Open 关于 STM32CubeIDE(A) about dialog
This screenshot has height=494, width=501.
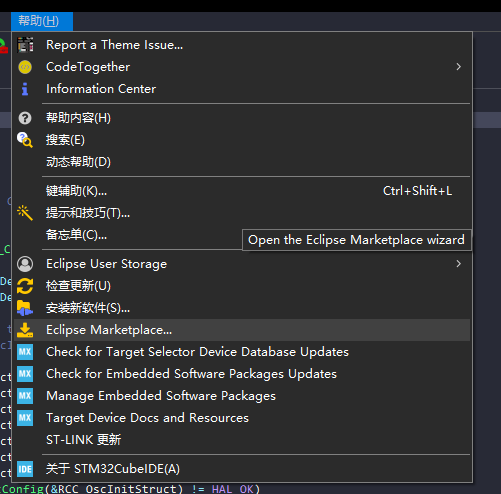(242, 469)
